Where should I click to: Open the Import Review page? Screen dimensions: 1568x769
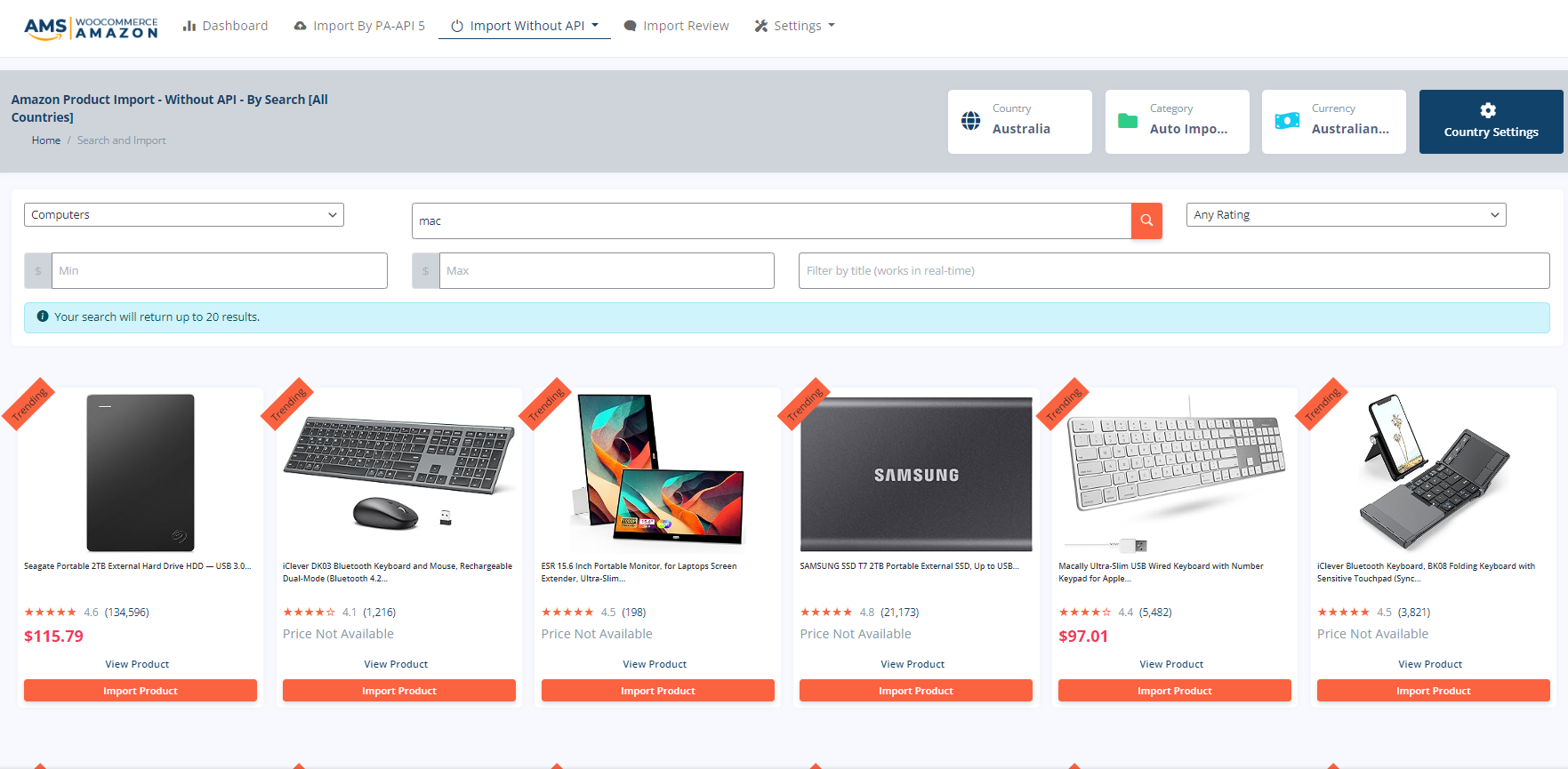click(677, 26)
